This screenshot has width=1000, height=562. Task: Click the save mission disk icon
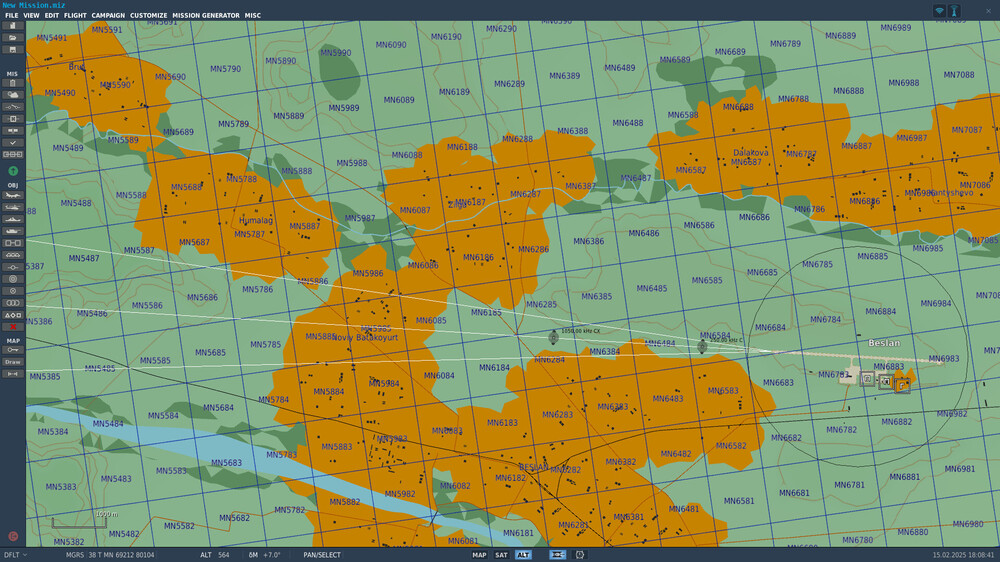(x=13, y=49)
